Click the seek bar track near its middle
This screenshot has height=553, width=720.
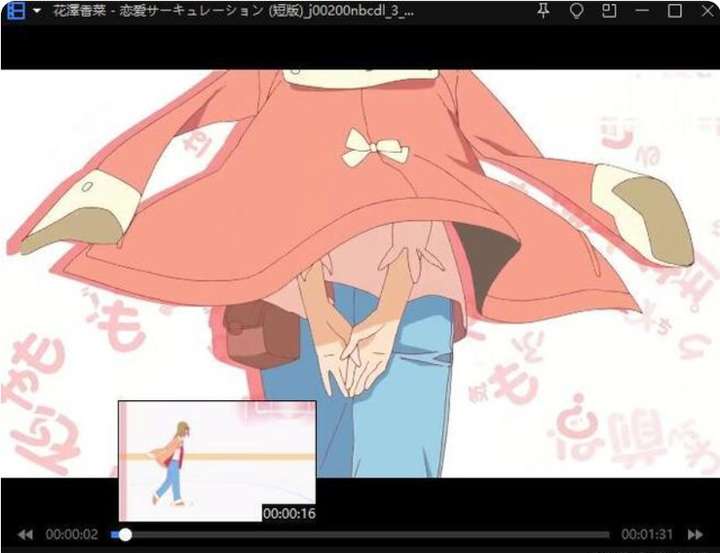[x=360, y=535]
